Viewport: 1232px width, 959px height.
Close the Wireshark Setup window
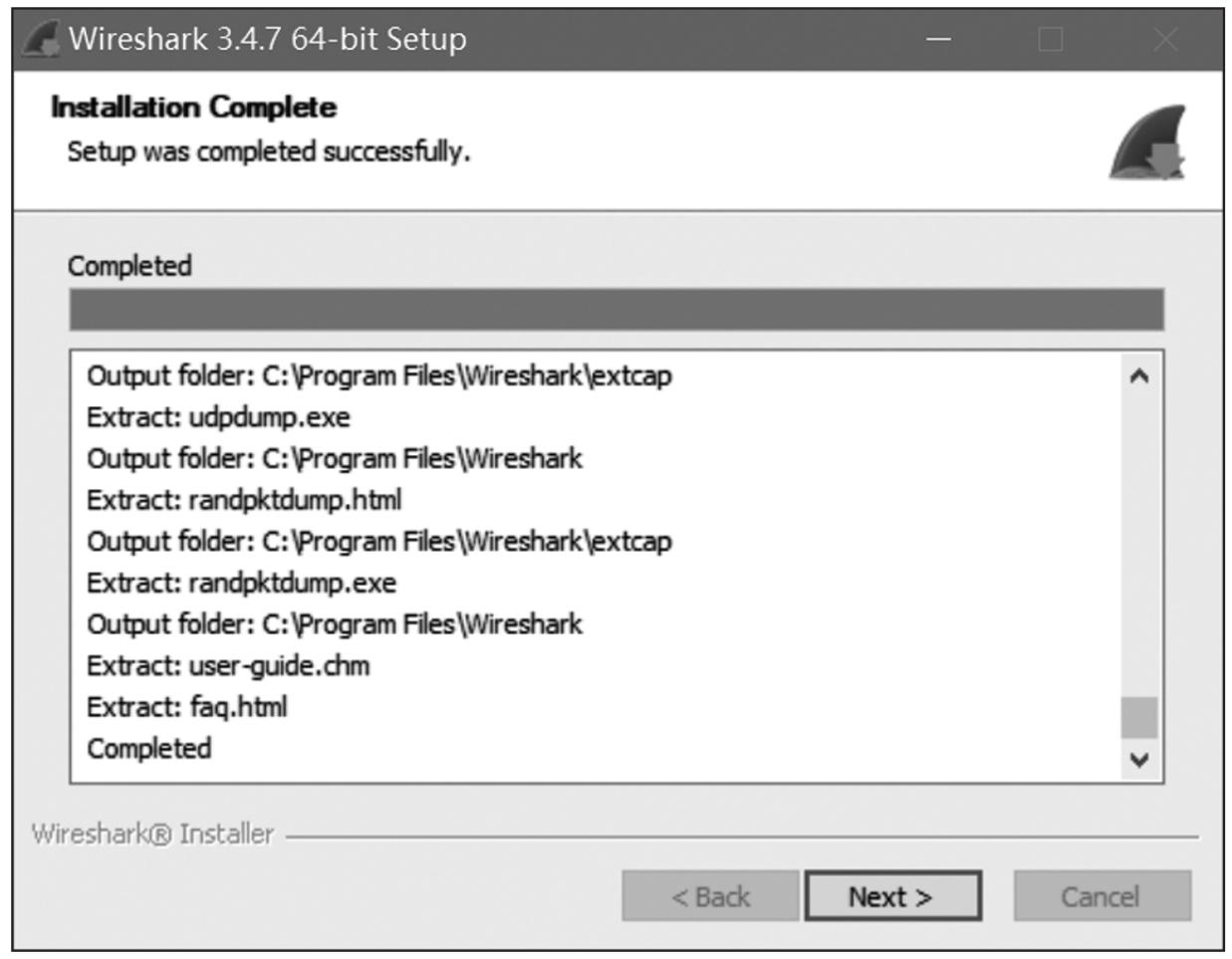click(1164, 39)
